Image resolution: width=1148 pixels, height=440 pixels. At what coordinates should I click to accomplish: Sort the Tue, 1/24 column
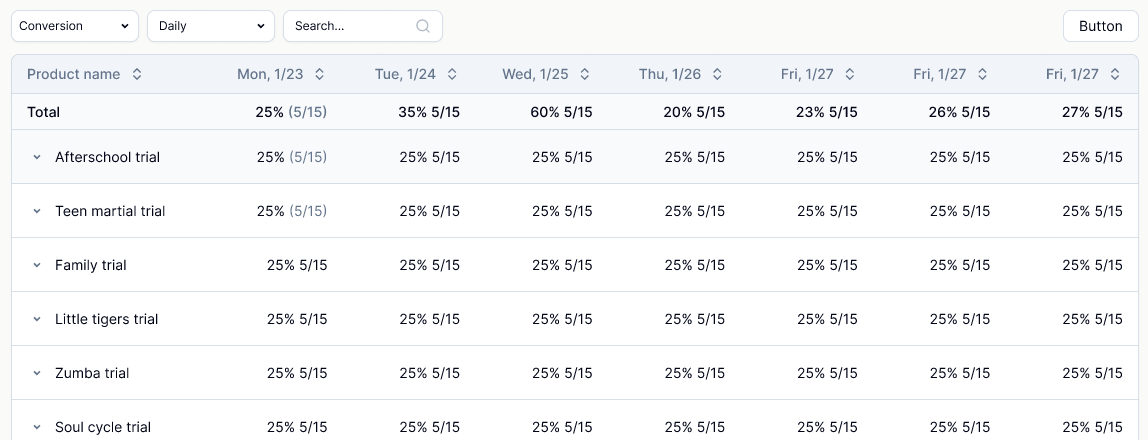[x=452, y=74]
